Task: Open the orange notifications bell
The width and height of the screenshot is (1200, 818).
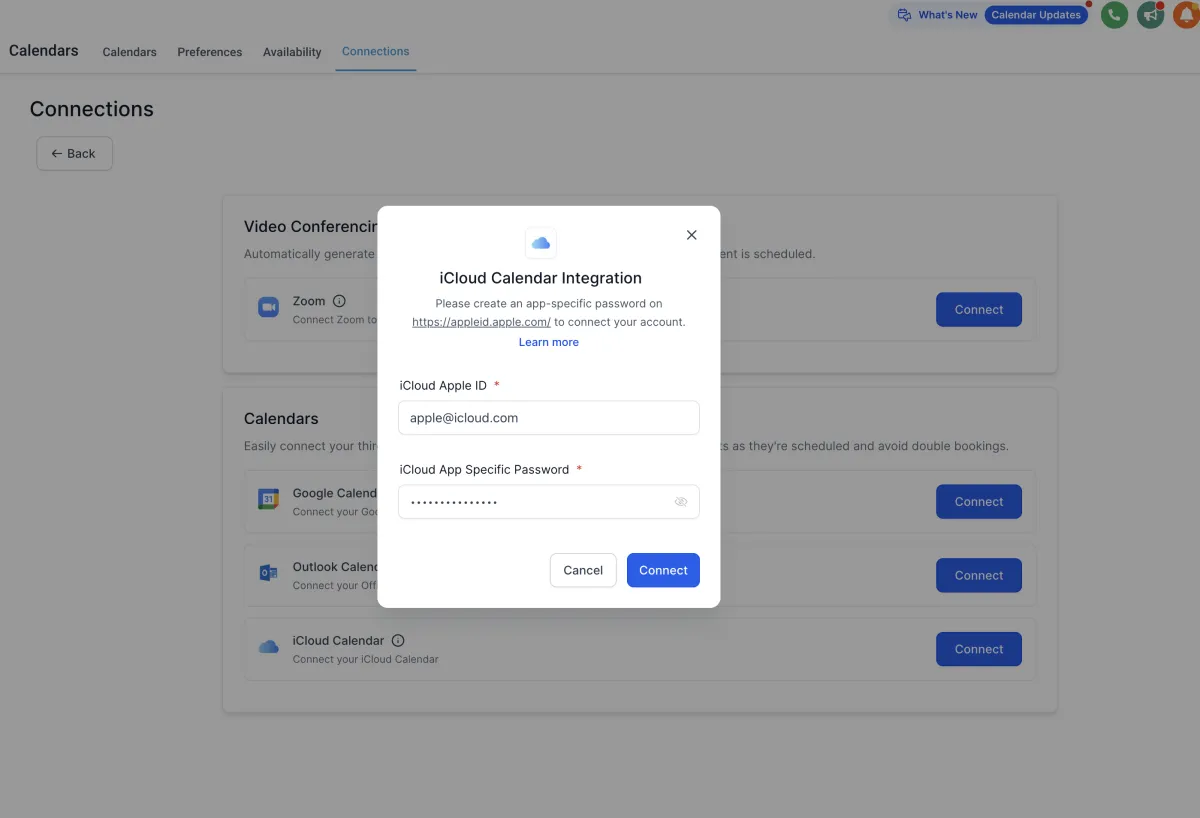Action: click(1187, 15)
